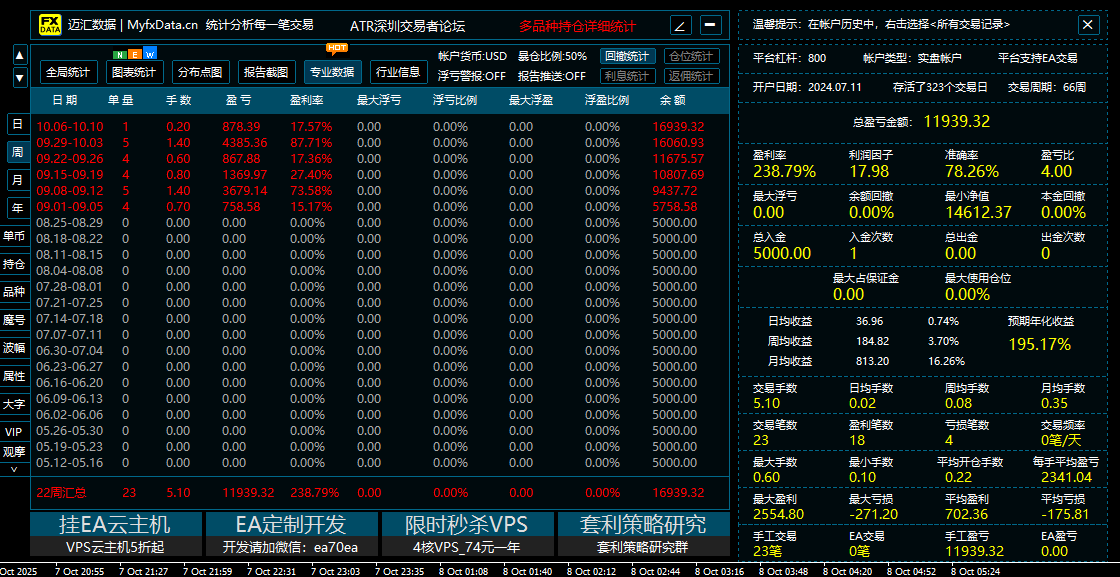Switch to 日 daily view
The image size is (1120, 577).
point(17,124)
